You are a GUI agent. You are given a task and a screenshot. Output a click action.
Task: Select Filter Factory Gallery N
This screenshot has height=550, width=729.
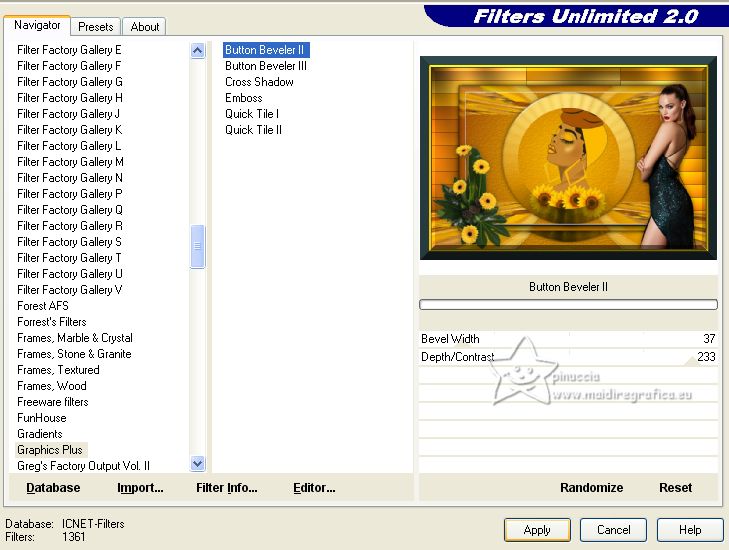[70, 178]
